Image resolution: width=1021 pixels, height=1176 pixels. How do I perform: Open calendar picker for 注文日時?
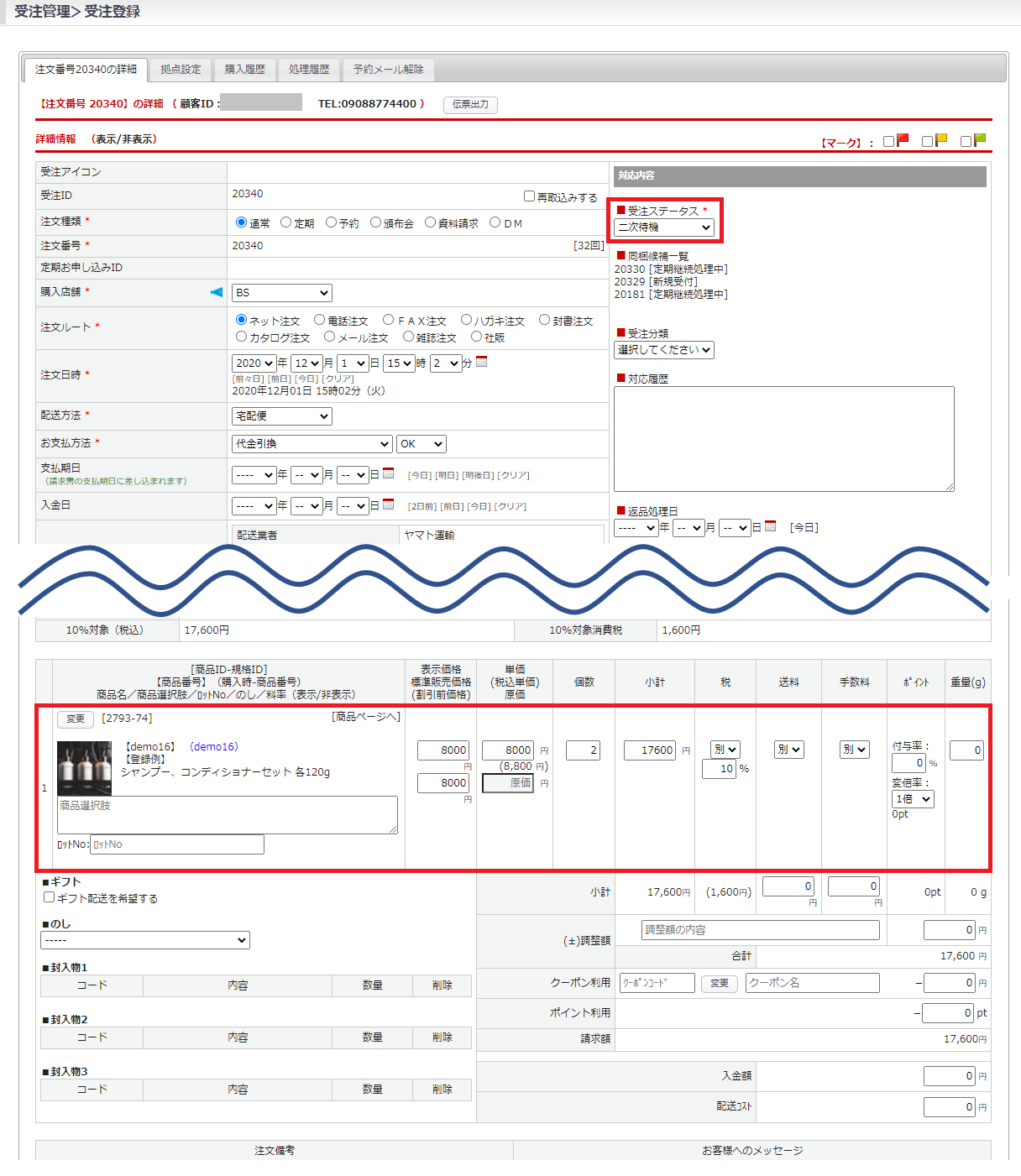(x=481, y=362)
